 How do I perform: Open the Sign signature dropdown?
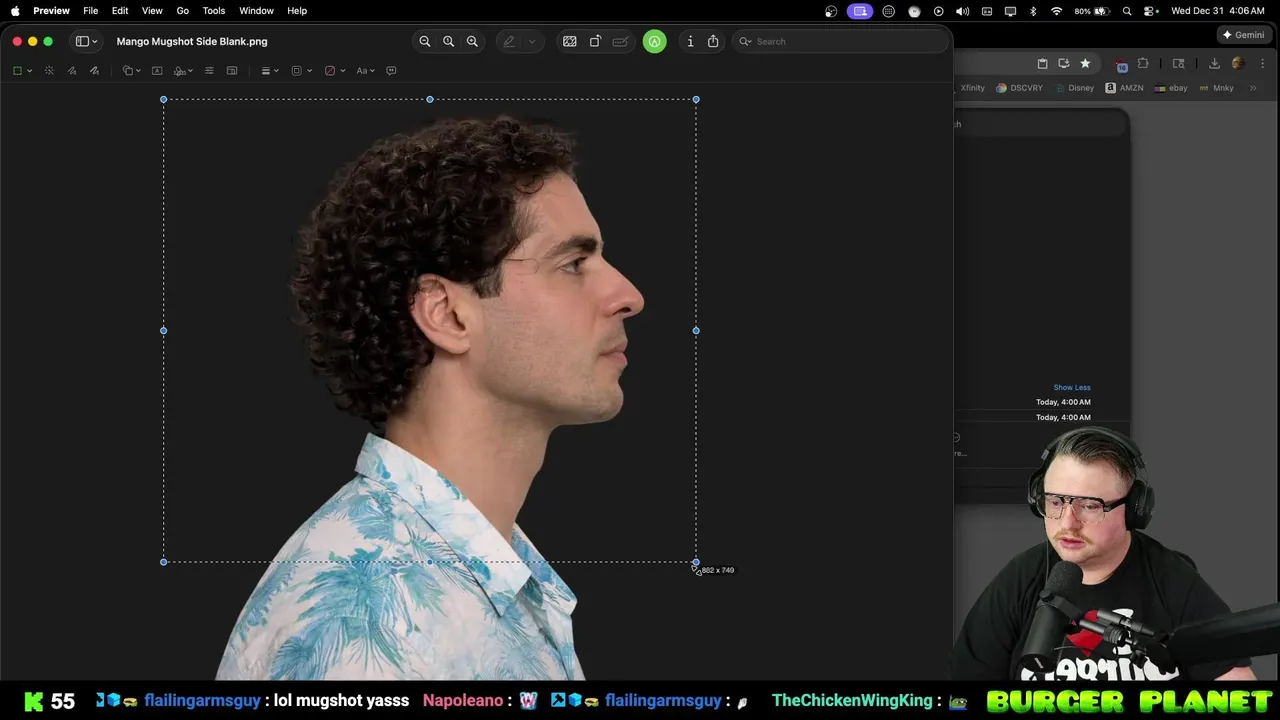click(x=183, y=71)
